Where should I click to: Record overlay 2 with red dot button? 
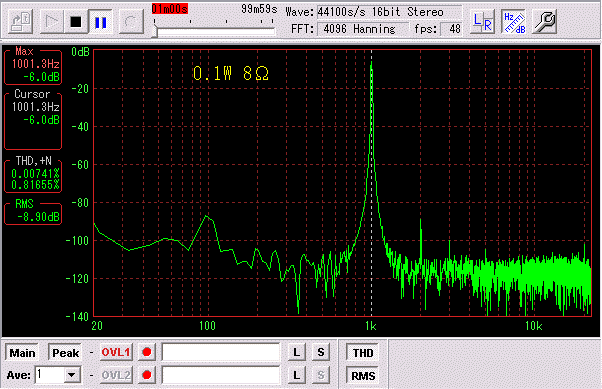(147, 375)
